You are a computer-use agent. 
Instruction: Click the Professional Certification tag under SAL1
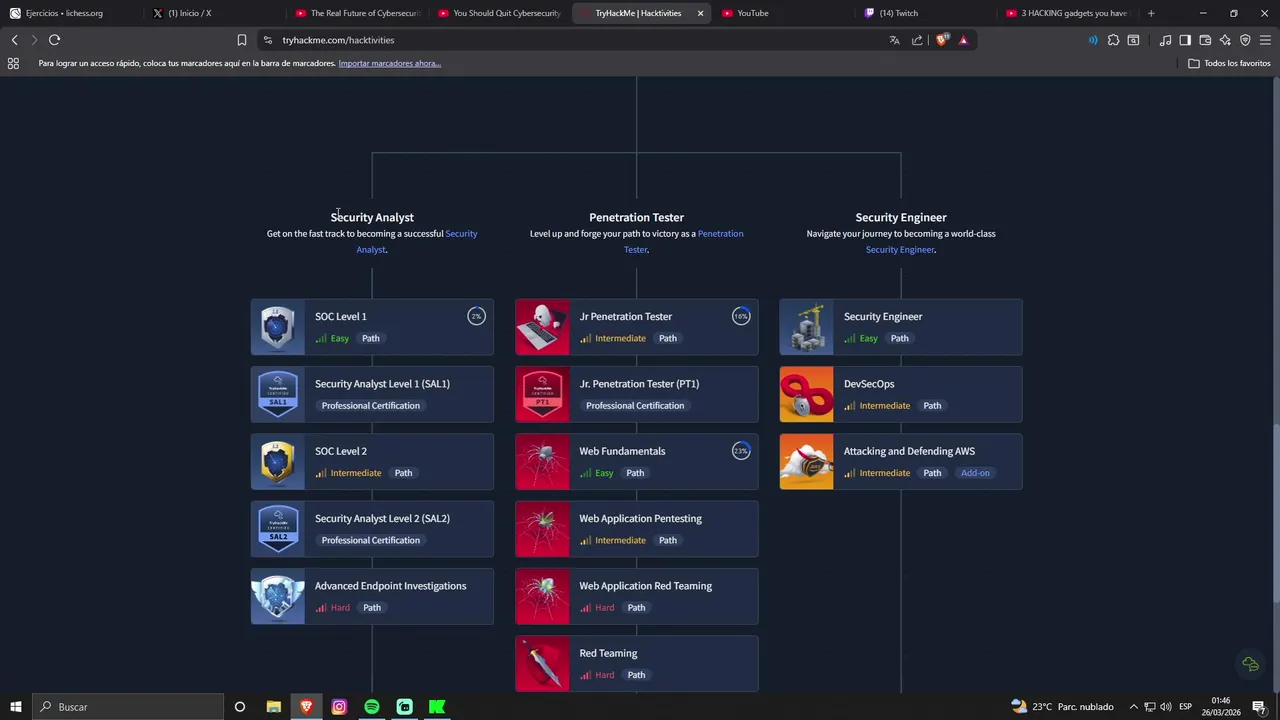tap(370, 406)
